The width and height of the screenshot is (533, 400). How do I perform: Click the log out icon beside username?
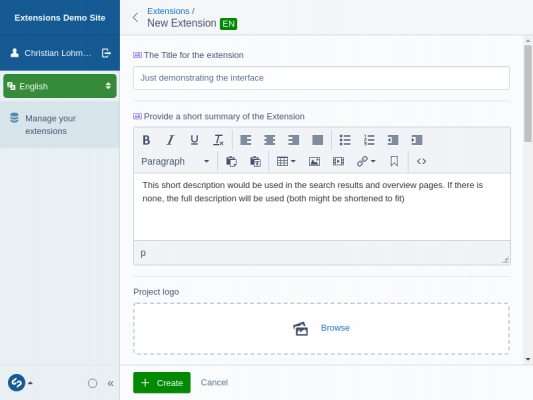106,53
